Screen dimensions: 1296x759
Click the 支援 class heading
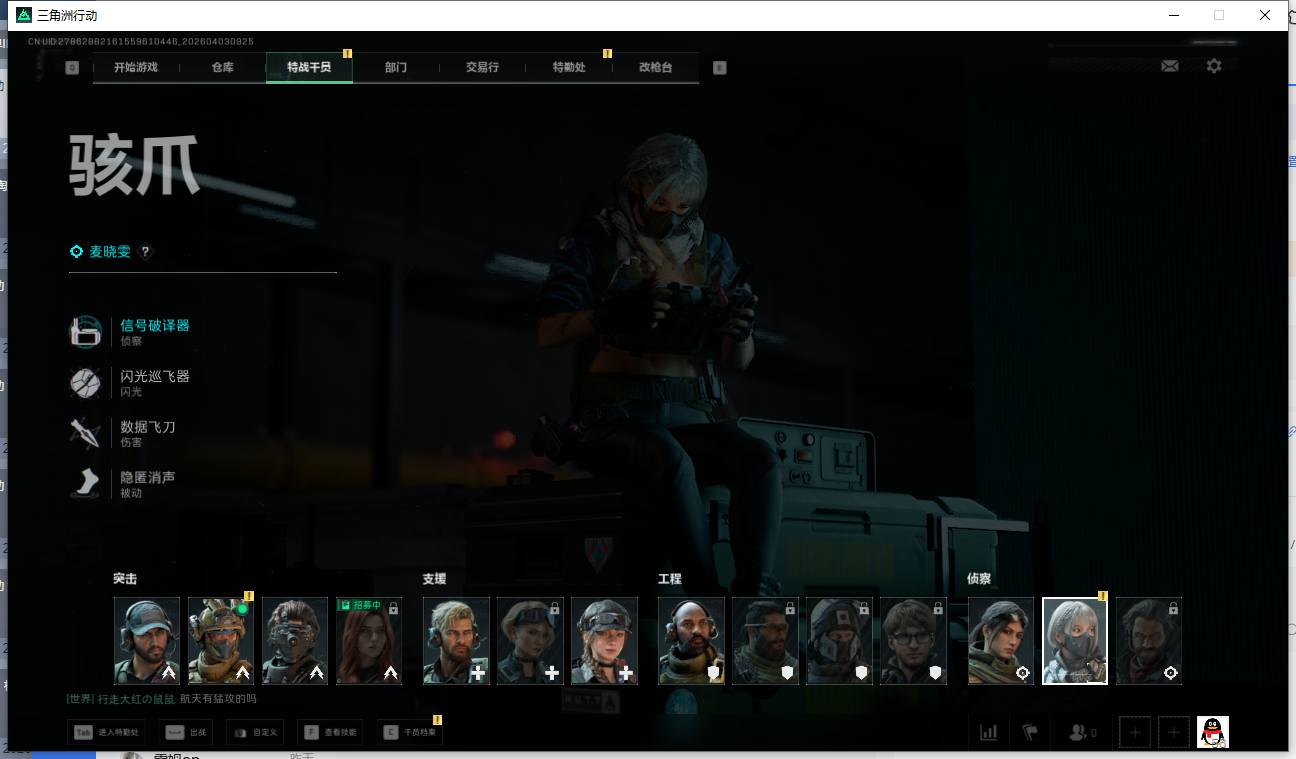coord(434,579)
